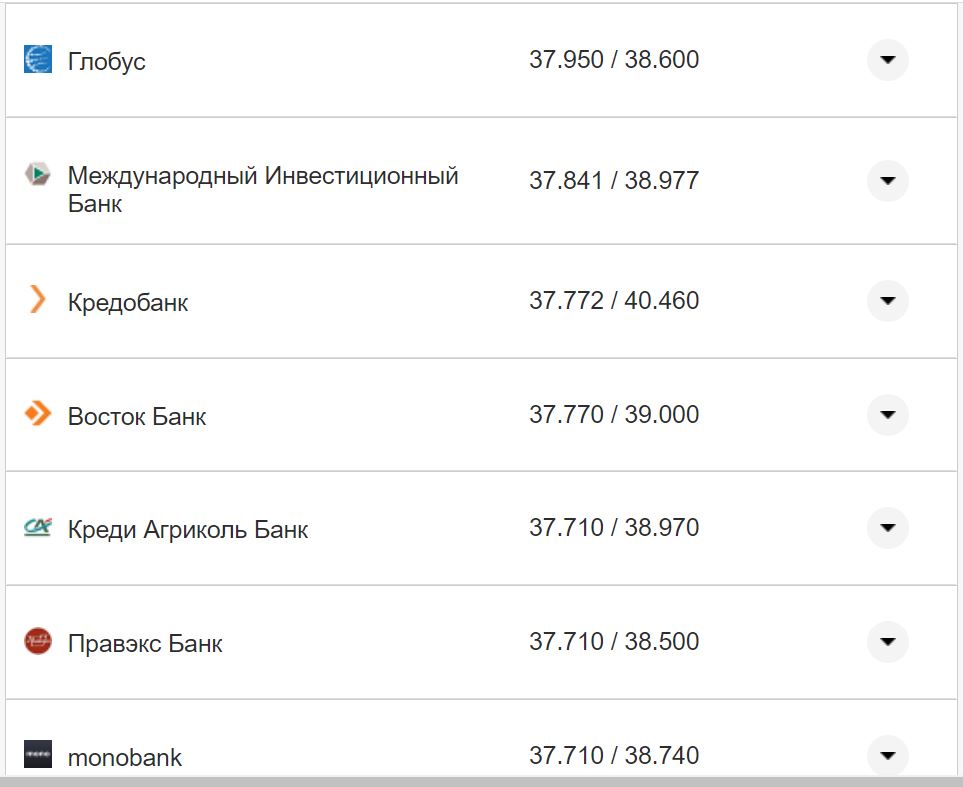Open the Кредобанк dropdown arrow
The width and height of the screenshot is (963, 787).
coord(887,301)
